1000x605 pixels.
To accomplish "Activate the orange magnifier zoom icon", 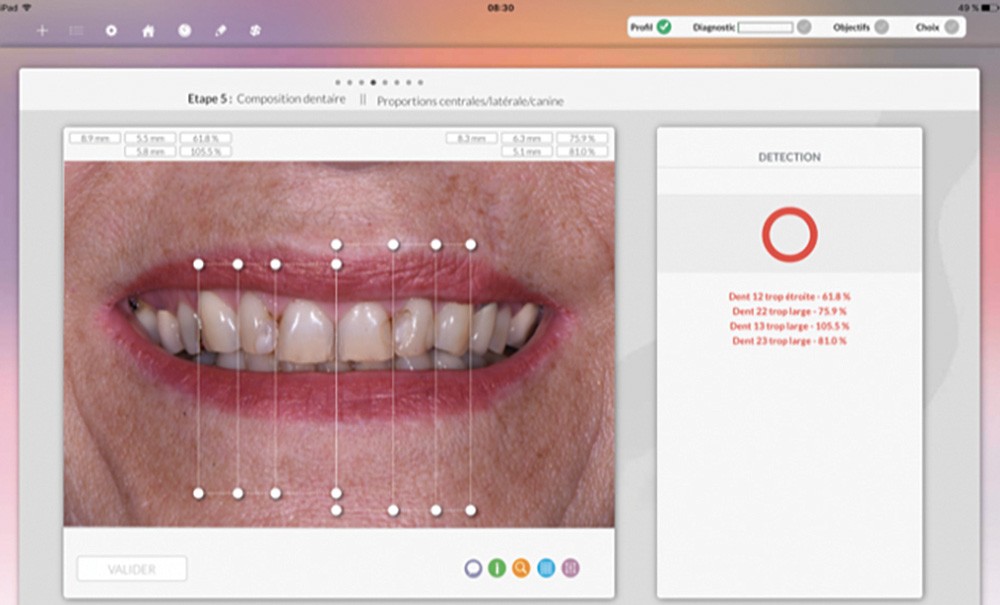I will [521, 568].
